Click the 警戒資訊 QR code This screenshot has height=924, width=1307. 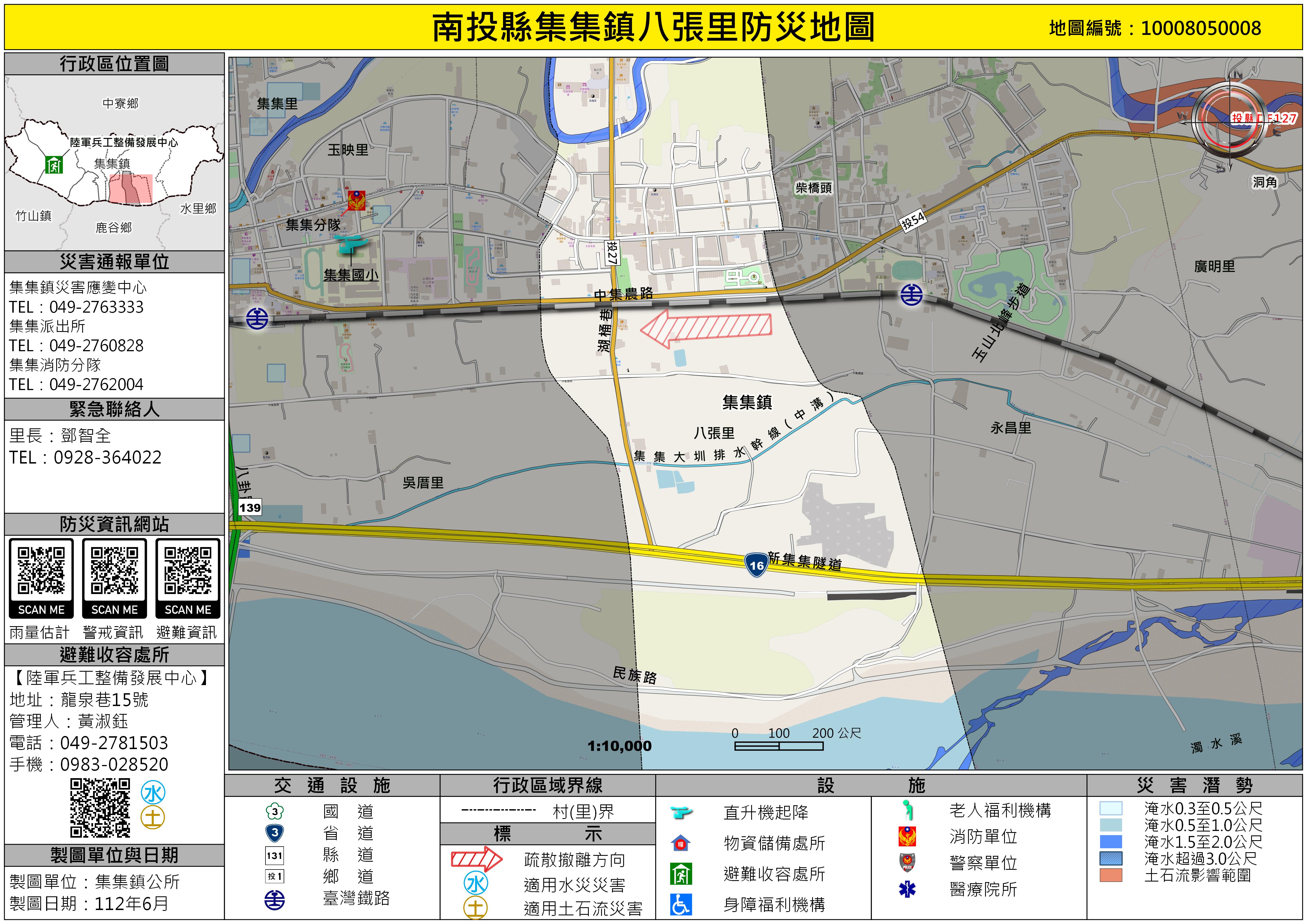(114, 571)
